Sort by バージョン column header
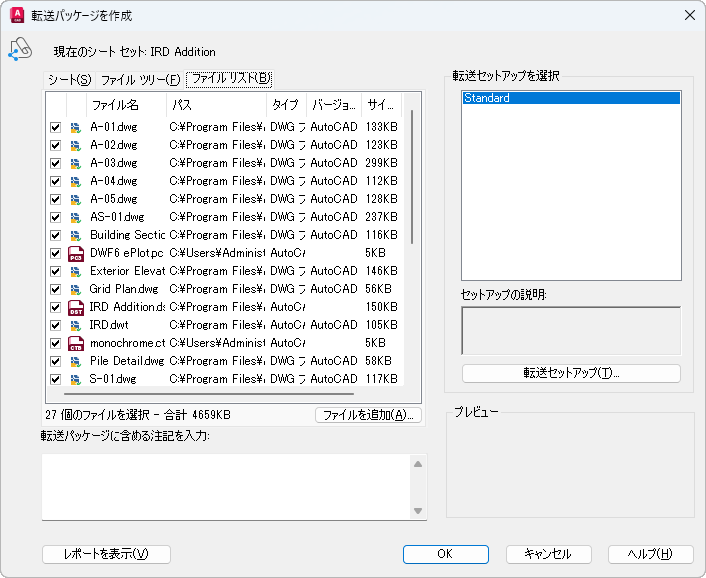The width and height of the screenshot is (706, 578). (x=334, y=105)
